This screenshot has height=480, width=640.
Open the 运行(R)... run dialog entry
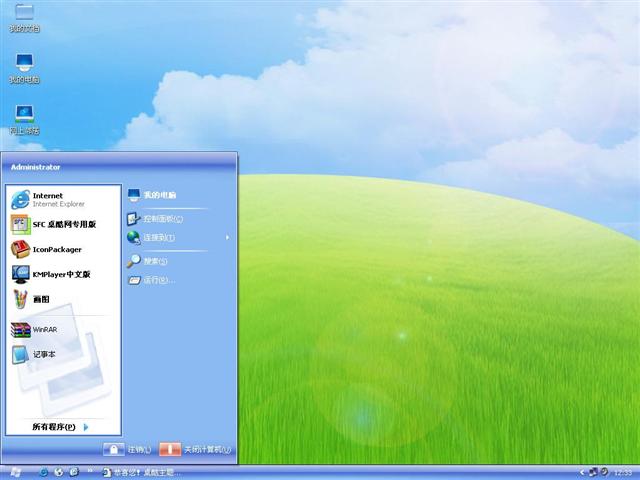pyautogui.click(x=151, y=280)
